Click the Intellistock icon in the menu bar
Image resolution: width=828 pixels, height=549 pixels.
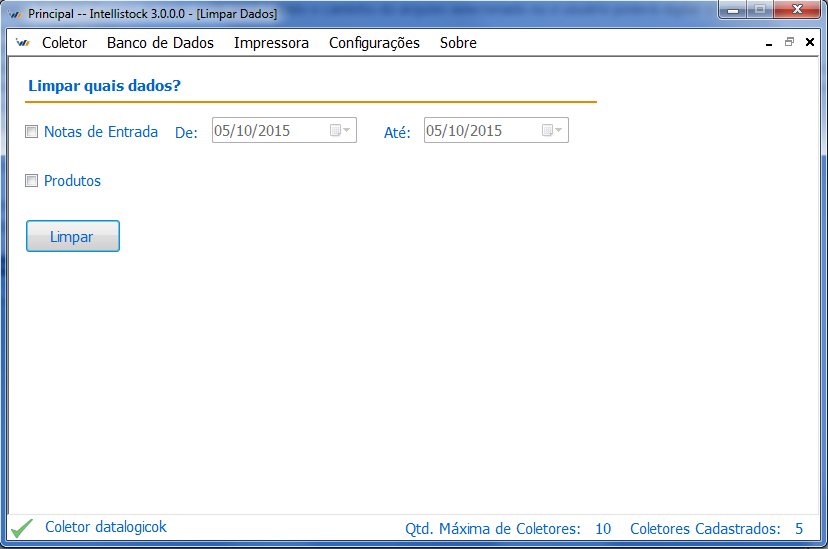[x=23, y=43]
